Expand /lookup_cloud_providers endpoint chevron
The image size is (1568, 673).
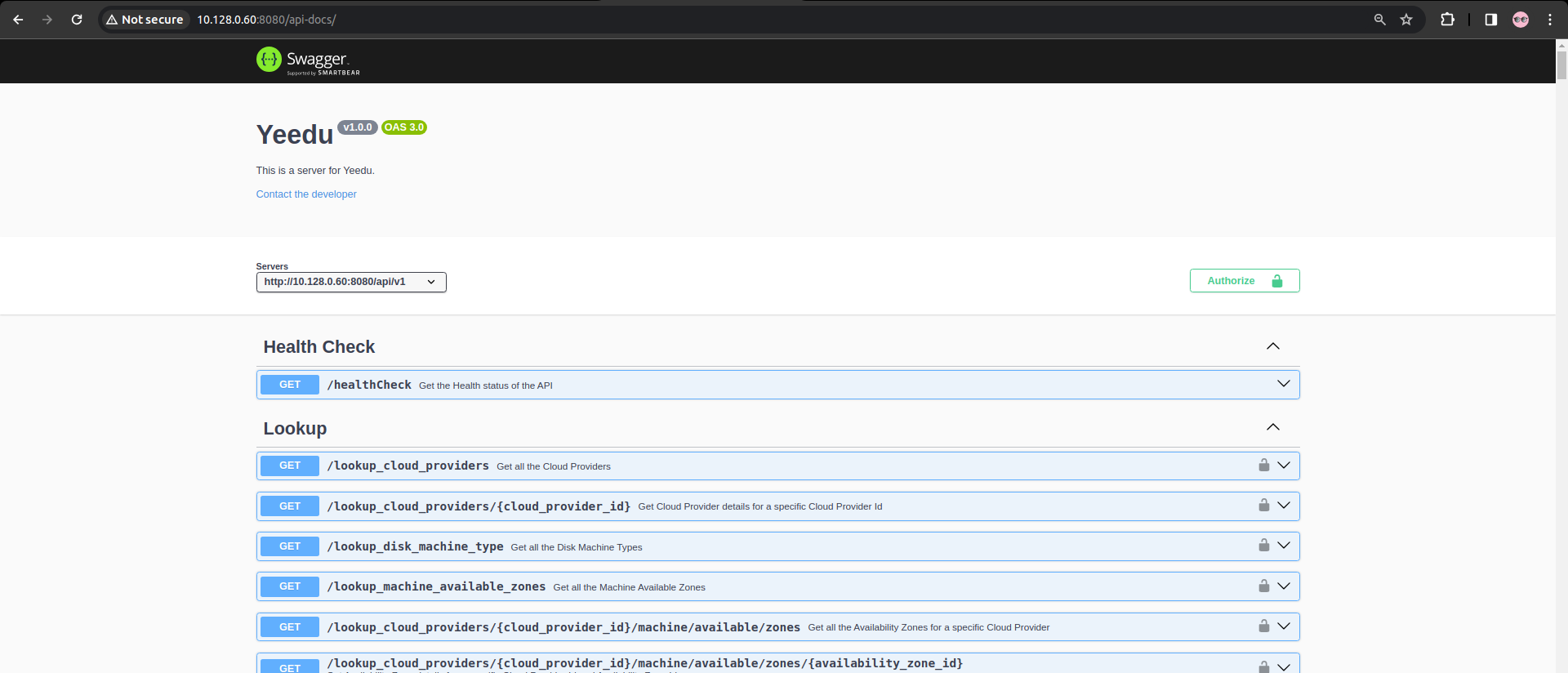click(1284, 465)
